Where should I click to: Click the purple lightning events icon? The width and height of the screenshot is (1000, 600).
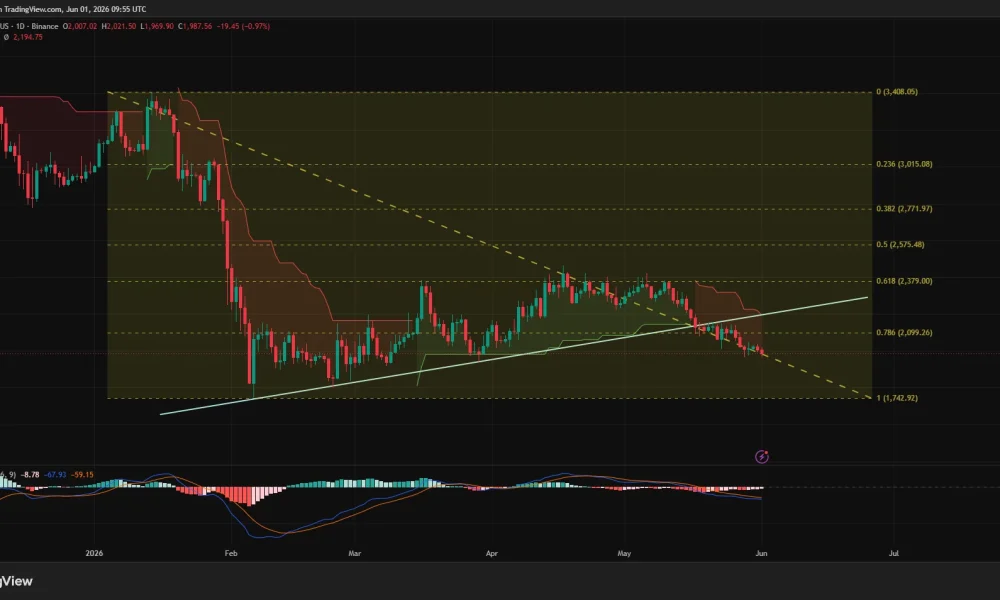coord(761,457)
